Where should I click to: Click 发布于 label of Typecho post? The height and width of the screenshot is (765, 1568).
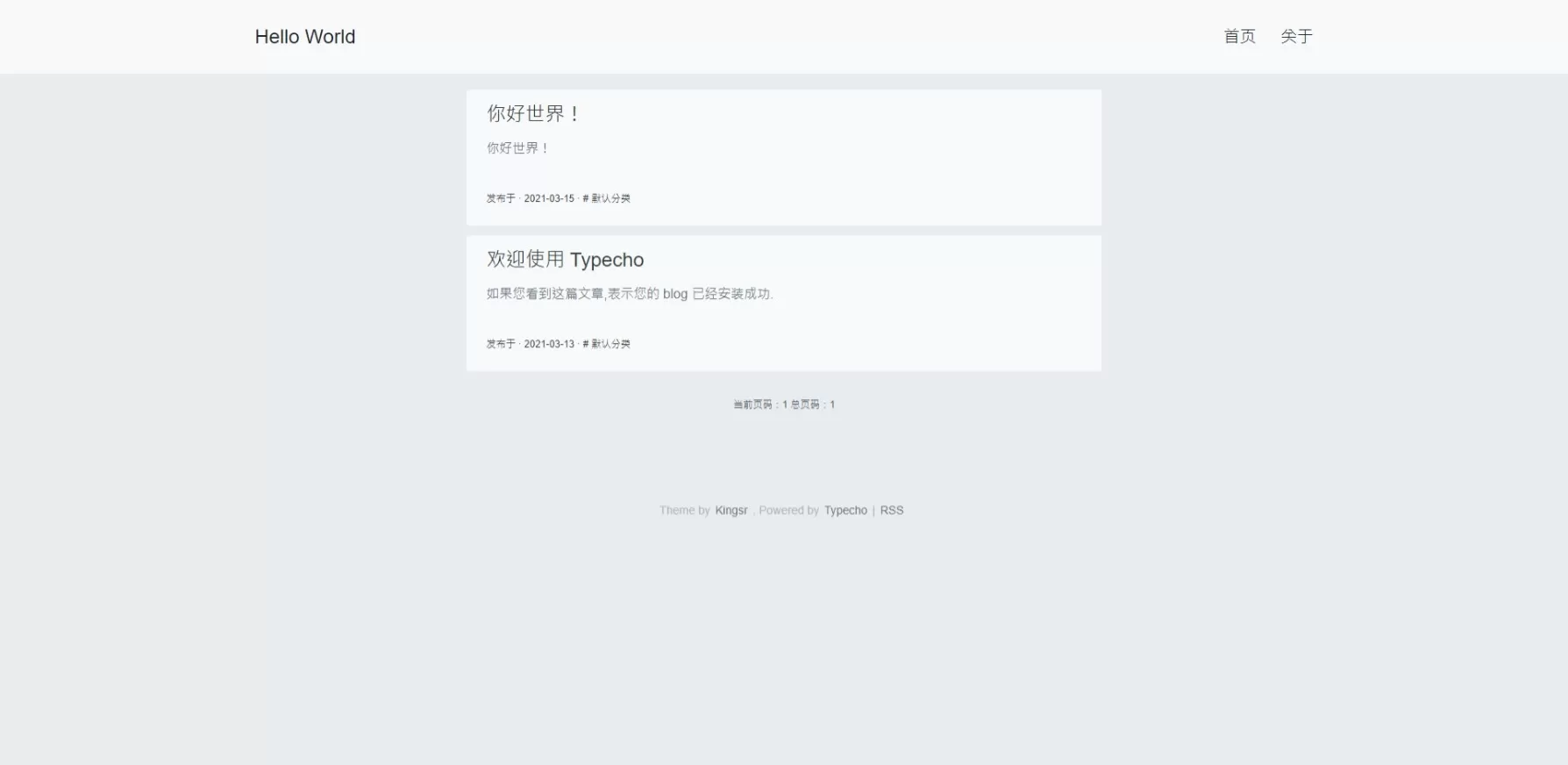click(501, 344)
